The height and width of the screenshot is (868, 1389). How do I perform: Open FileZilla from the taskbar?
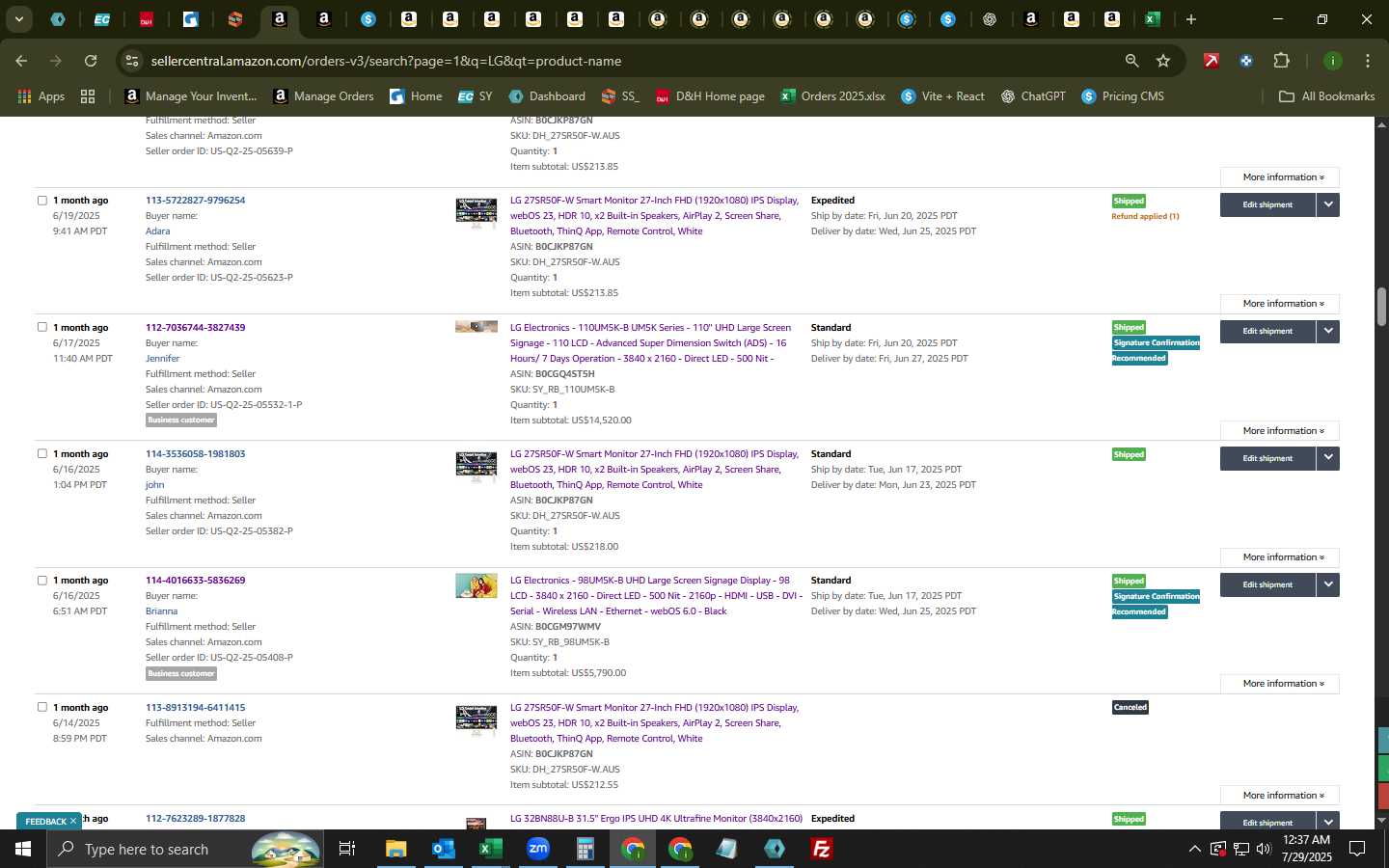[x=822, y=849]
